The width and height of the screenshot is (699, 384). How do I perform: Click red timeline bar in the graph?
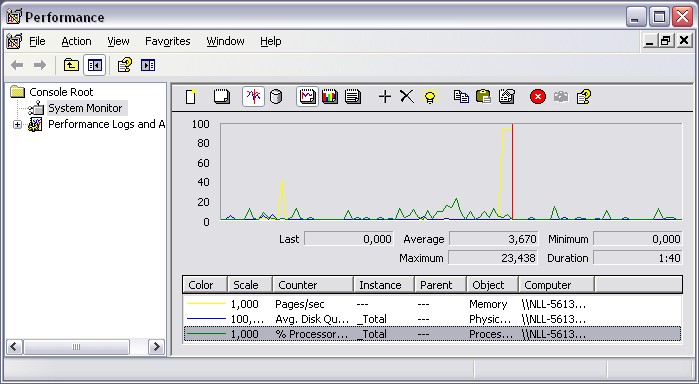pyautogui.click(x=512, y=172)
